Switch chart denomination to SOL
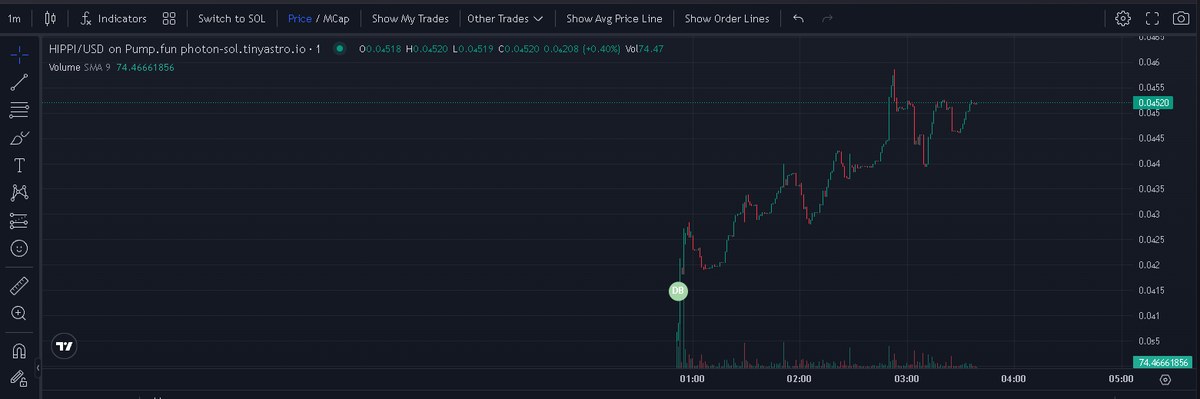 pyautogui.click(x=231, y=18)
